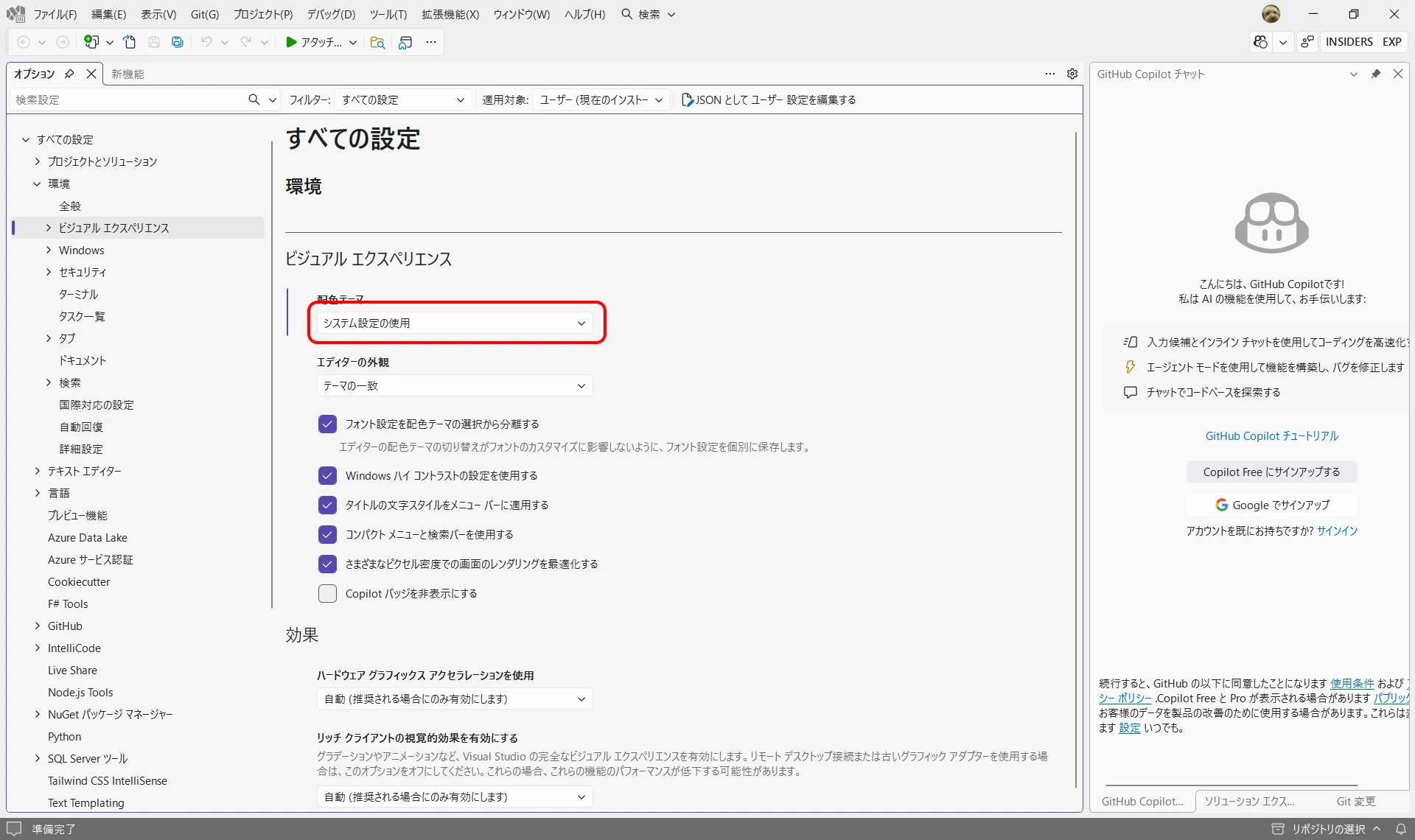The height and width of the screenshot is (840, 1415).
Task: Click the live share people icon
Action: pyautogui.click(x=1307, y=42)
